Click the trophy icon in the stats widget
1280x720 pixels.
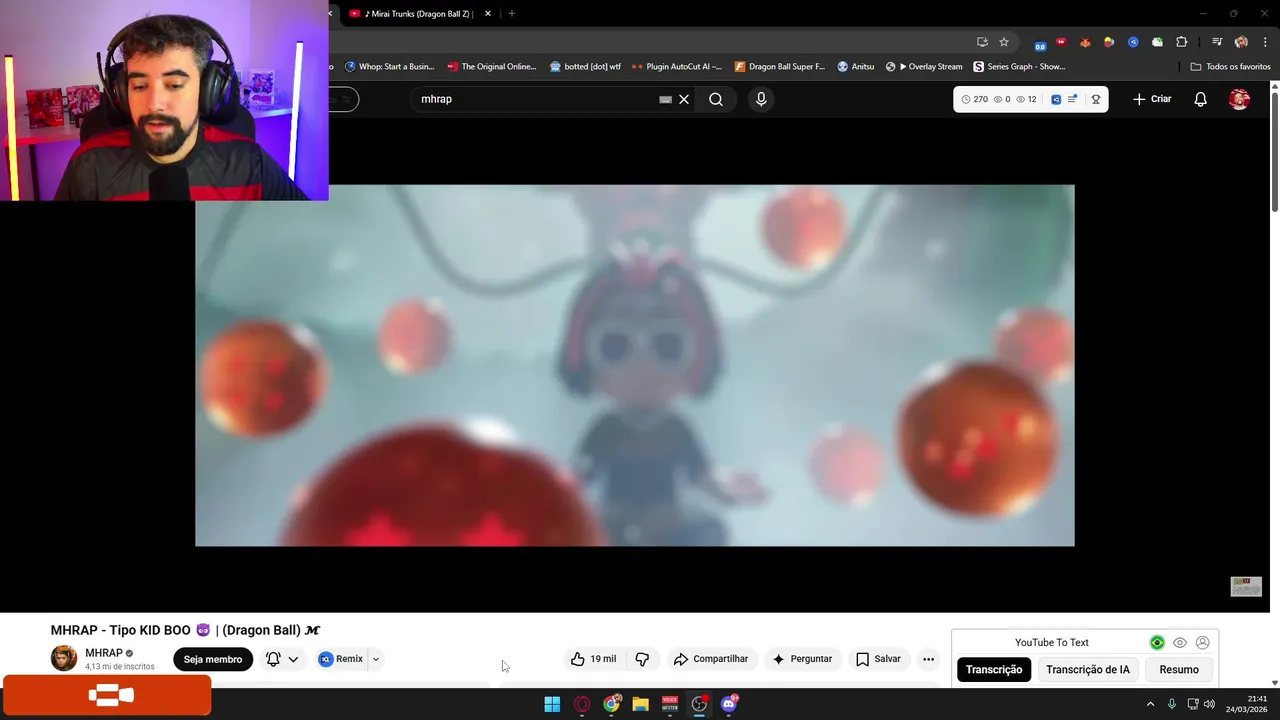click(x=1096, y=99)
